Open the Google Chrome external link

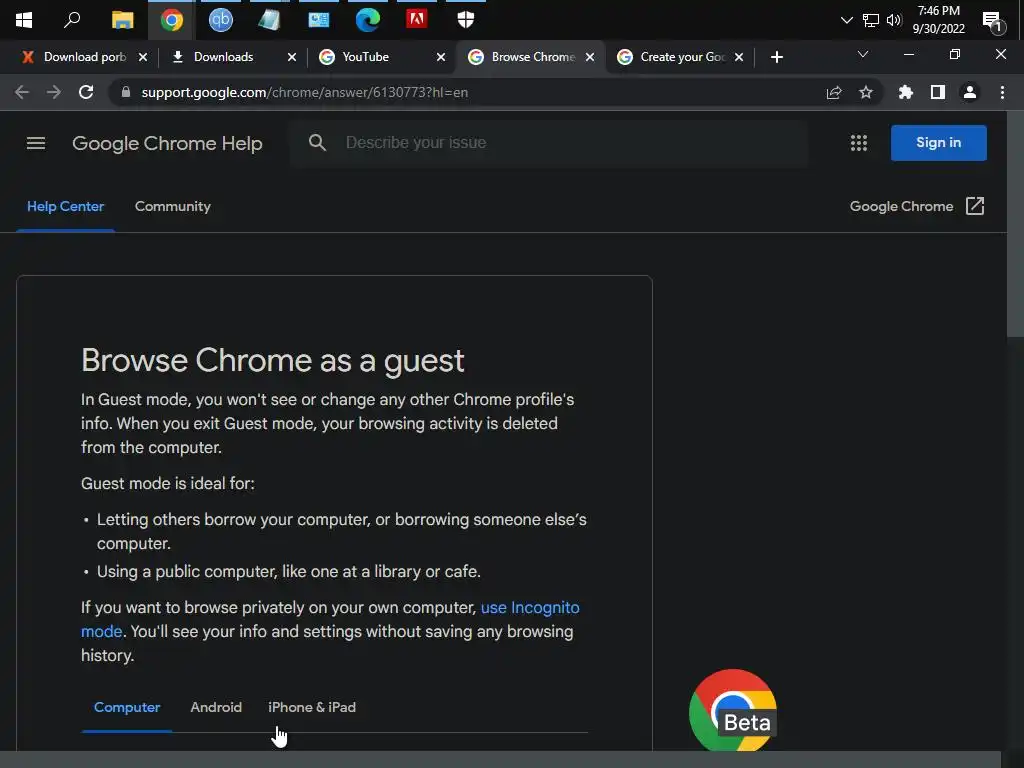(x=916, y=206)
